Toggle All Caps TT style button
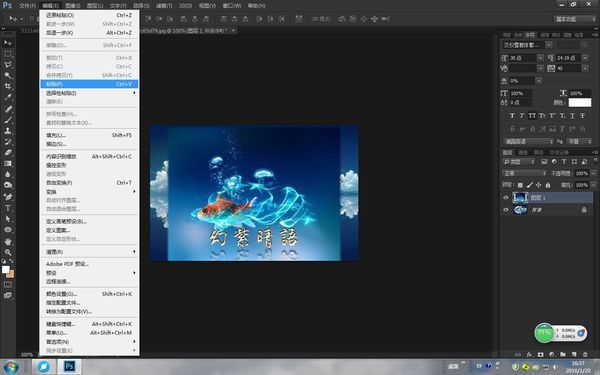The height and width of the screenshot is (375, 600). tap(532, 115)
